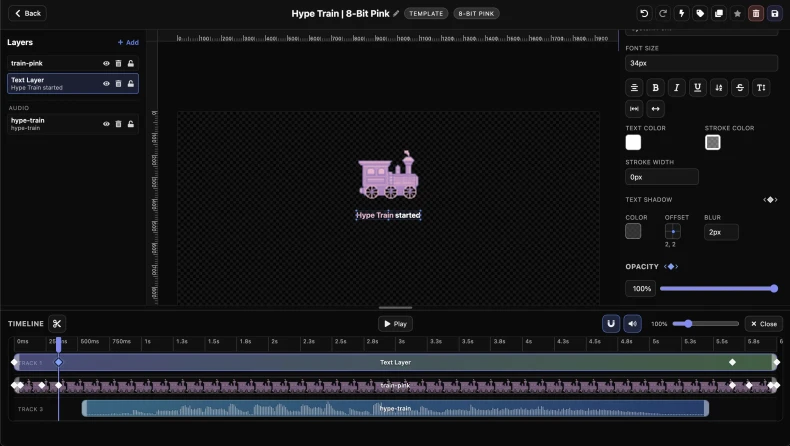Viewport: 790px width, 446px height.
Task: Click the undo arrow icon
Action: [x=644, y=14]
